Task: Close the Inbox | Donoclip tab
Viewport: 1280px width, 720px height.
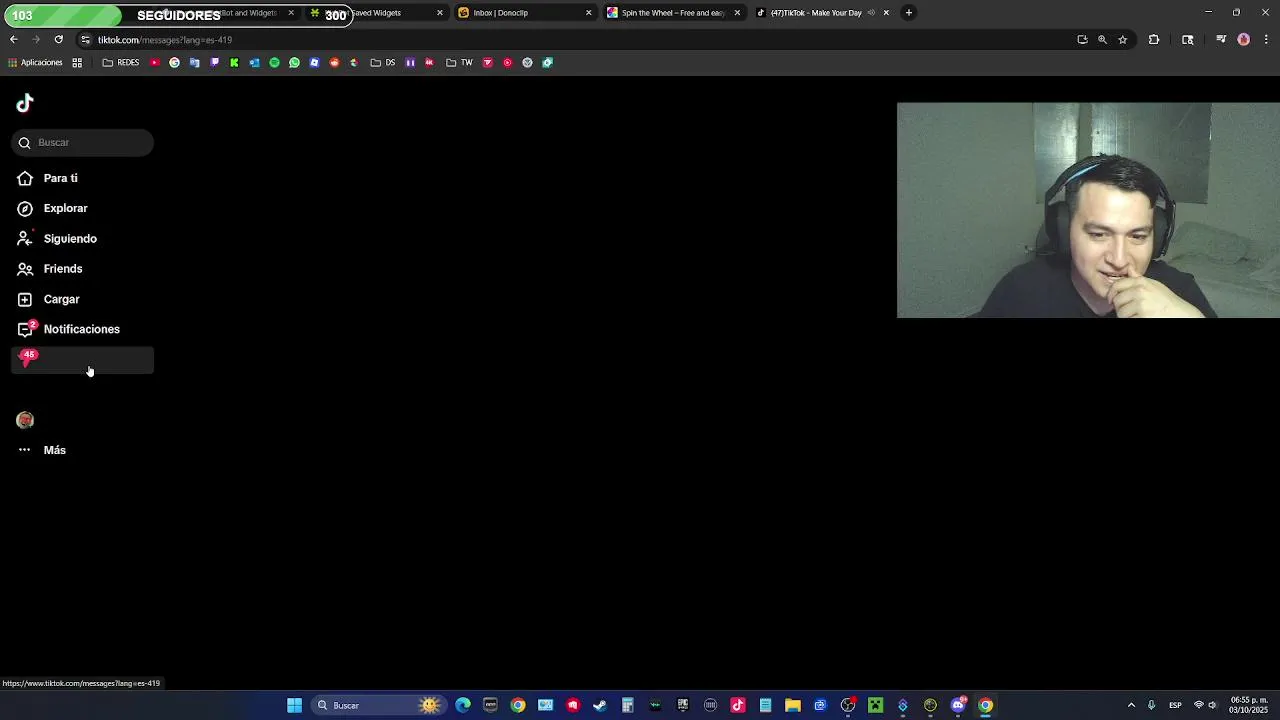Action: click(x=588, y=13)
